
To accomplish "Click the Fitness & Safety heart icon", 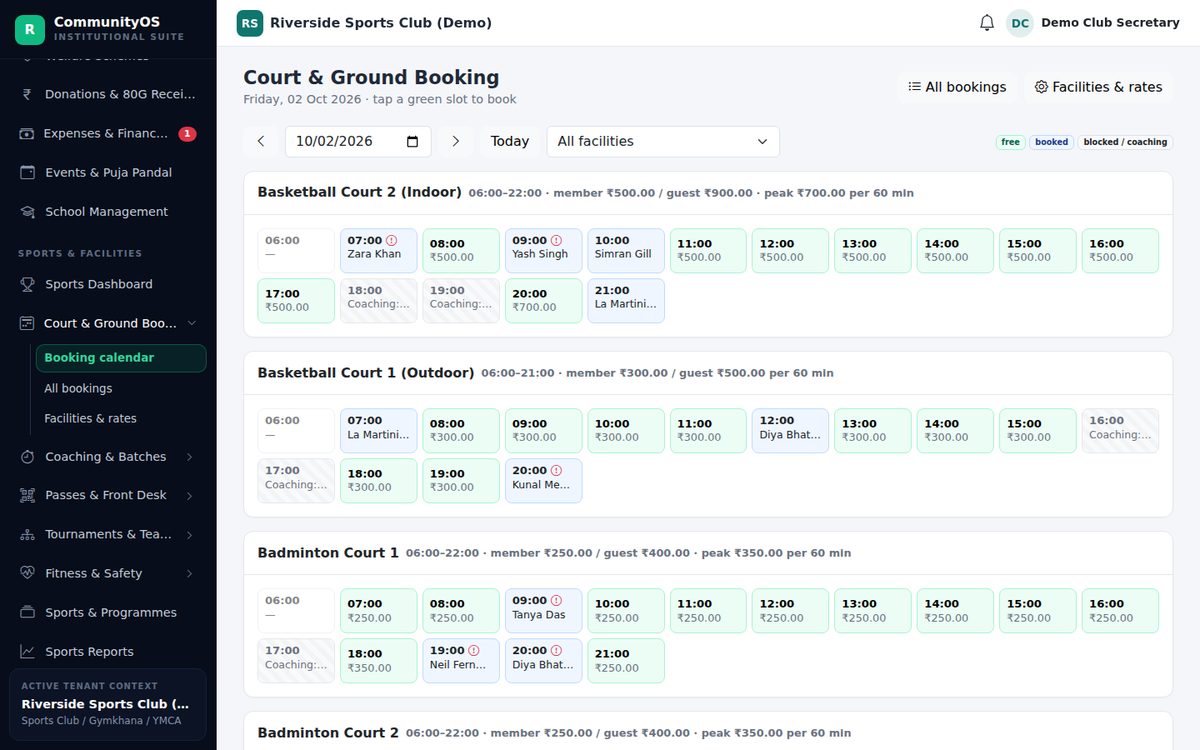I will click(27, 573).
